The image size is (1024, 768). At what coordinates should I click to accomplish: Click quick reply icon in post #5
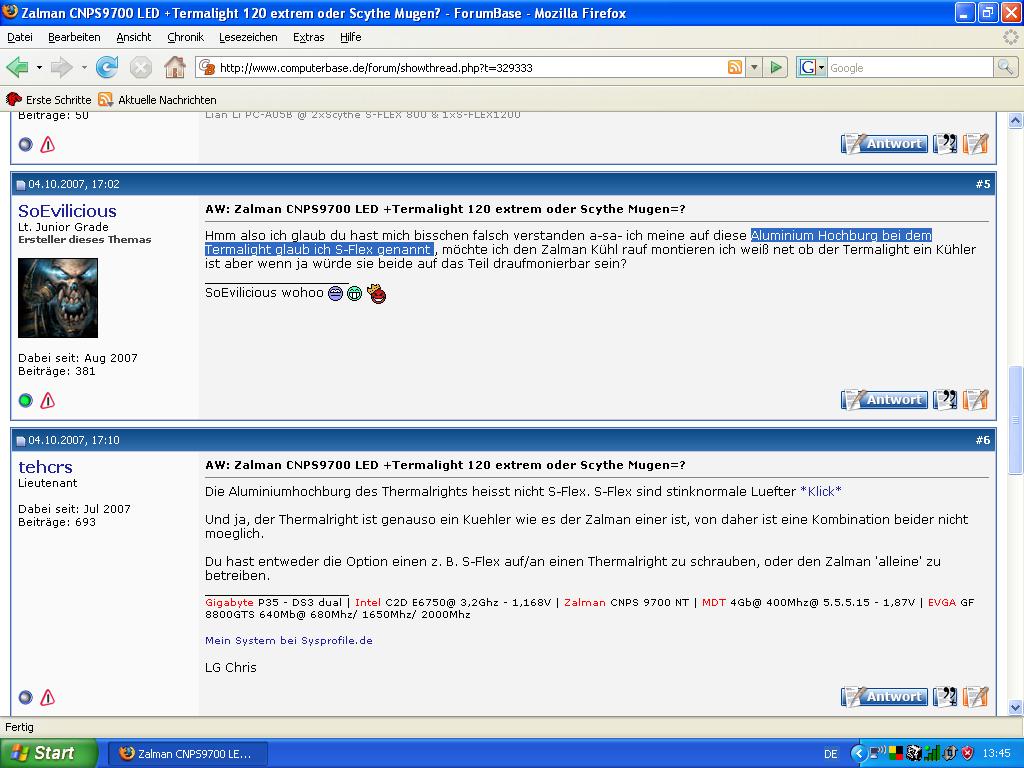click(976, 400)
